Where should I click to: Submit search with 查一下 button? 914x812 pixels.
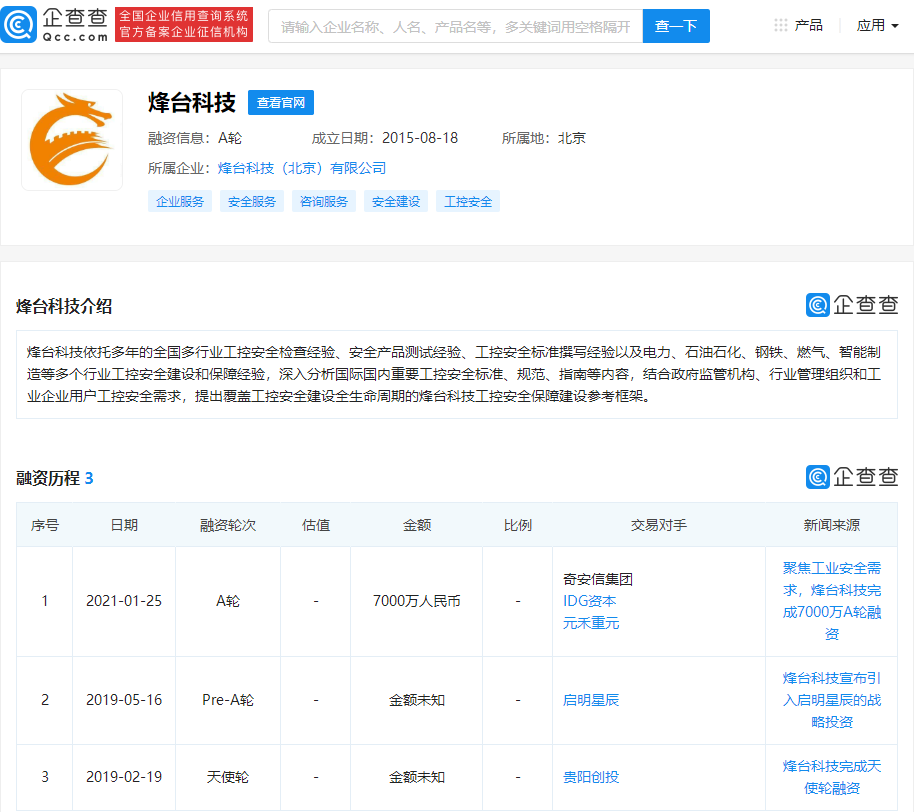676,26
